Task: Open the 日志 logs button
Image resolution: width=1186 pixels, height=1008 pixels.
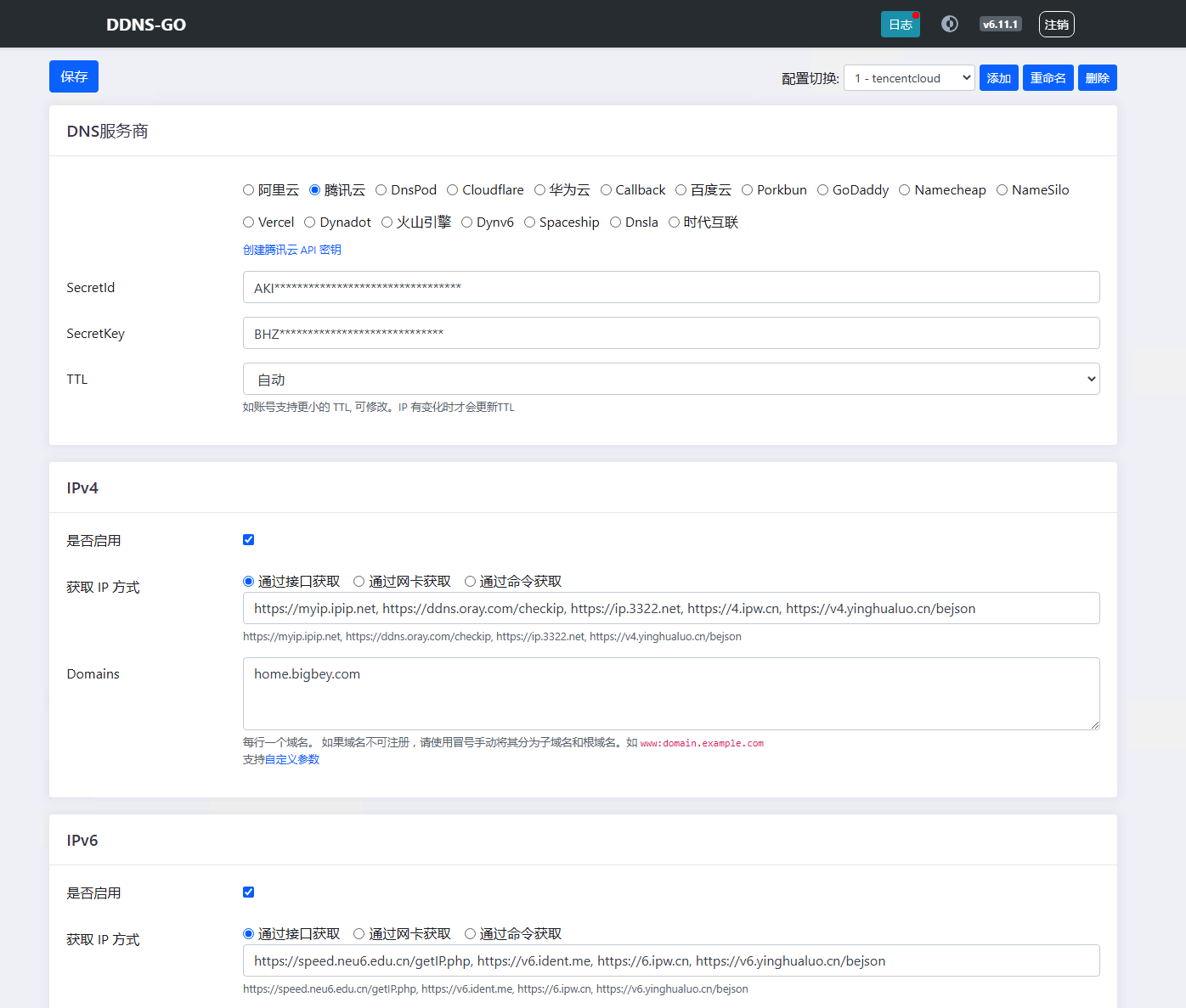Action: coord(901,25)
